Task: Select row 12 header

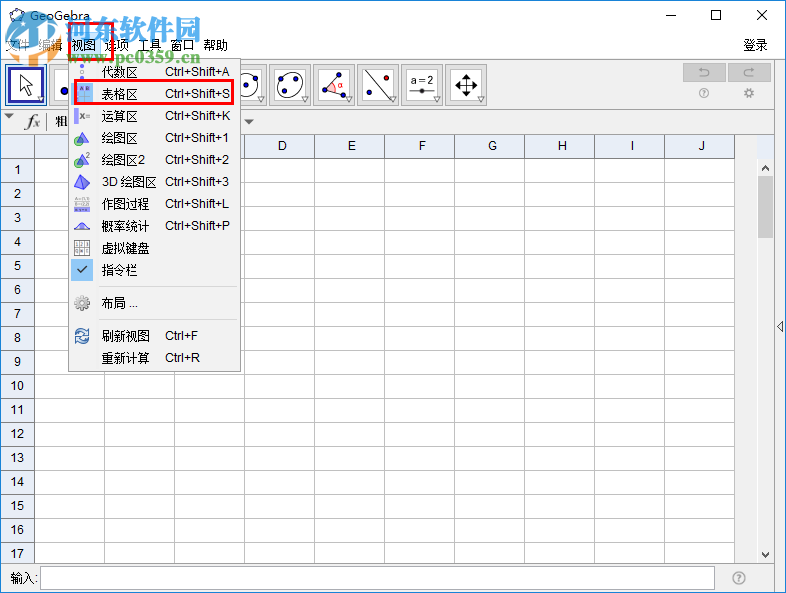Action: (18, 434)
